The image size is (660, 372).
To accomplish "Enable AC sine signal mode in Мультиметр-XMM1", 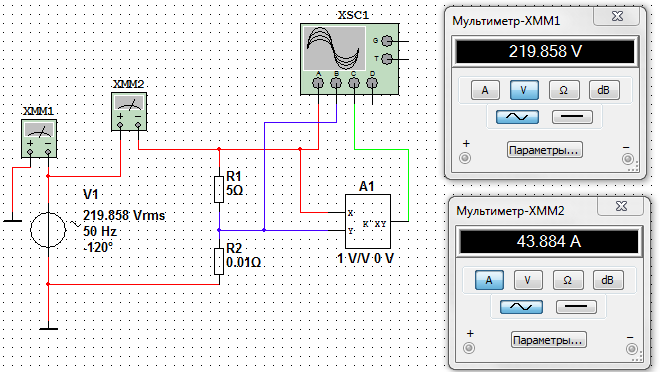I will [517, 117].
